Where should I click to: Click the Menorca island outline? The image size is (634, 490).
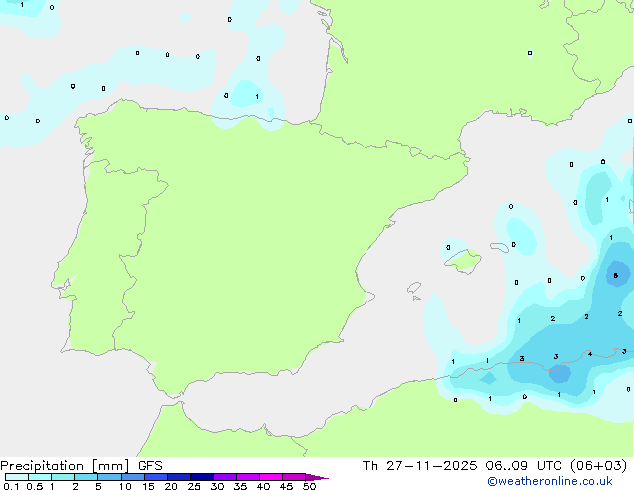click(500, 247)
